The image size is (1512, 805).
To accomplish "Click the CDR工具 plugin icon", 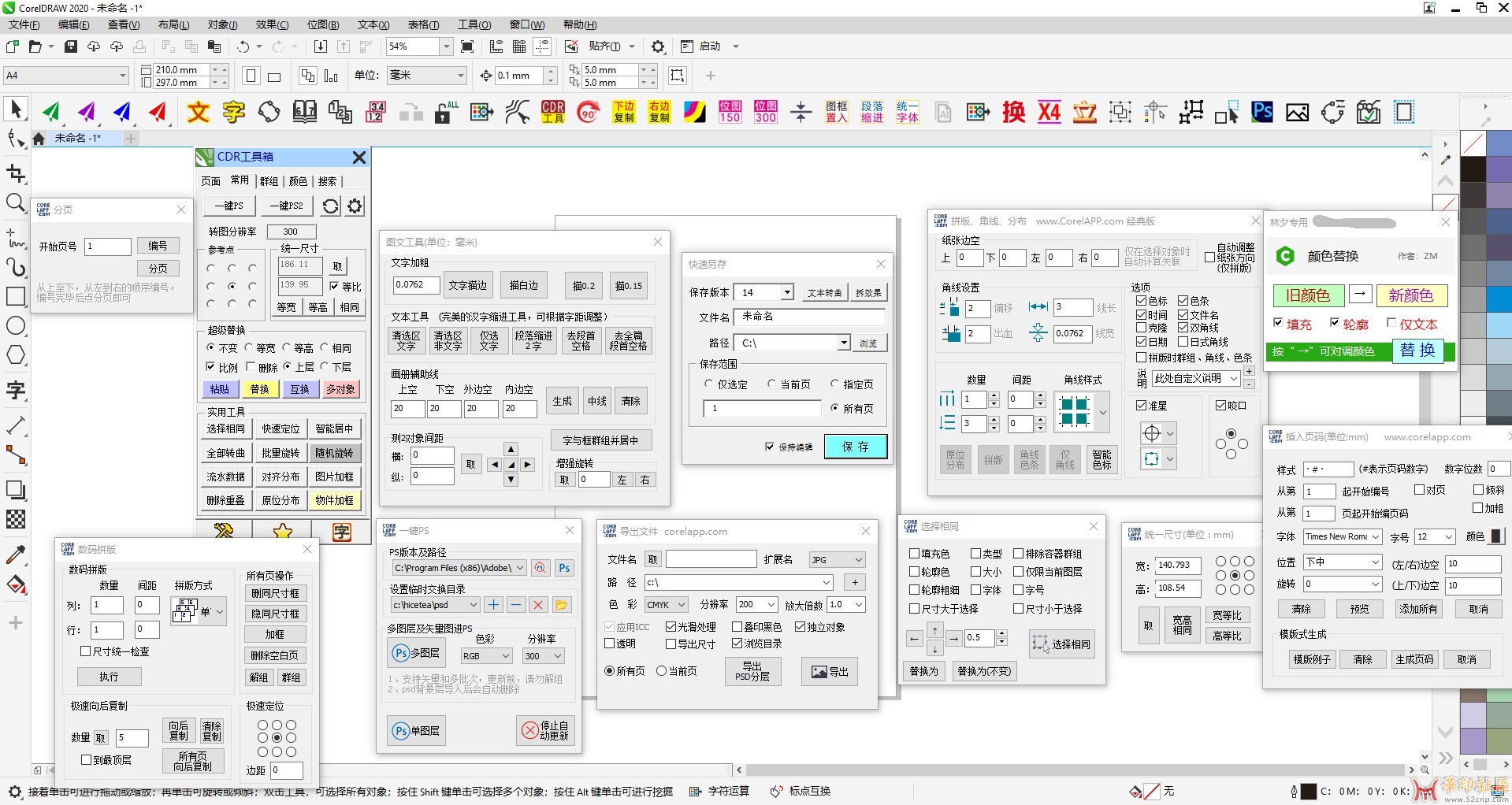I will pyautogui.click(x=553, y=112).
